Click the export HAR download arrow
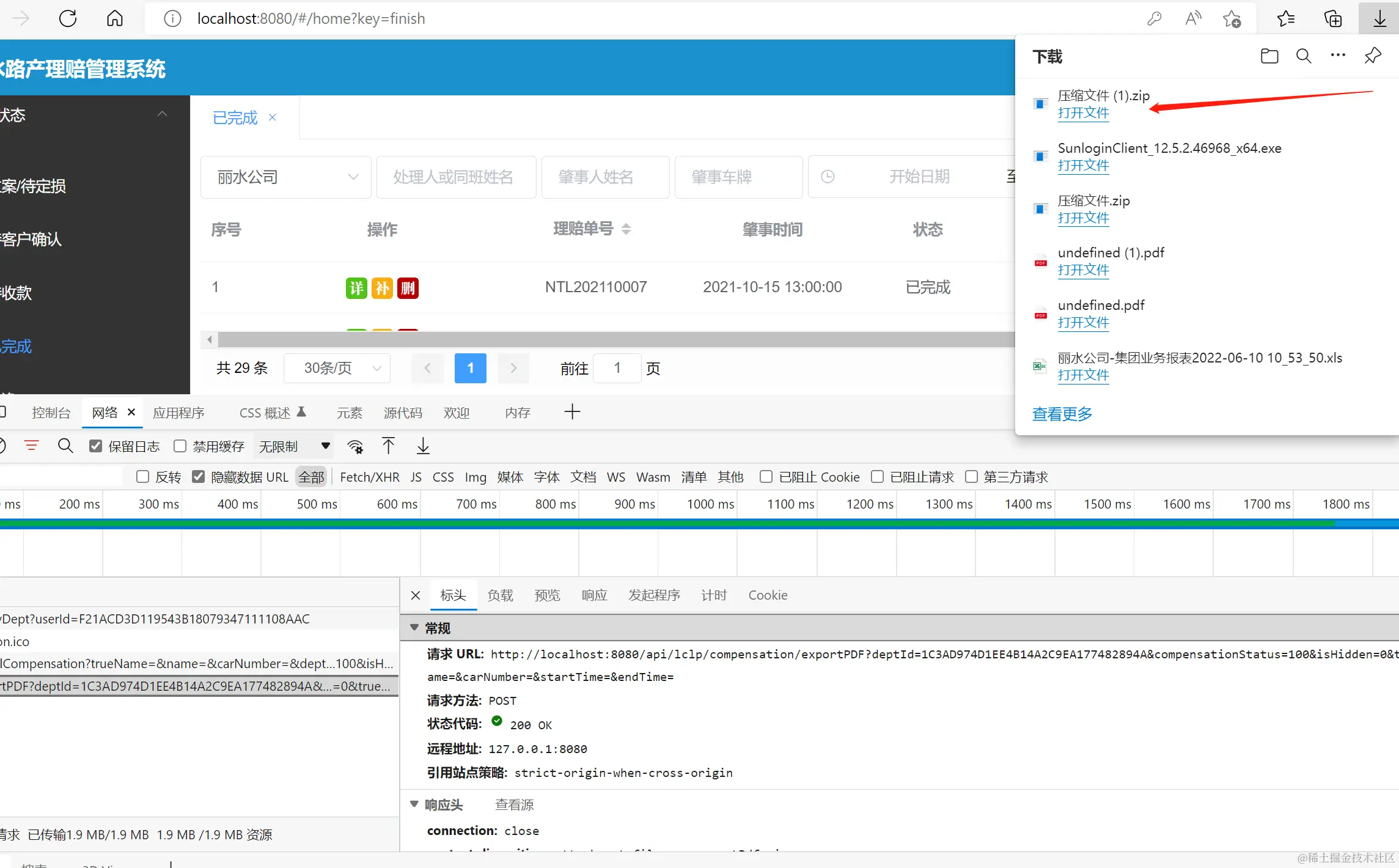Image resolution: width=1399 pixels, height=868 pixels. click(x=423, y=446)
